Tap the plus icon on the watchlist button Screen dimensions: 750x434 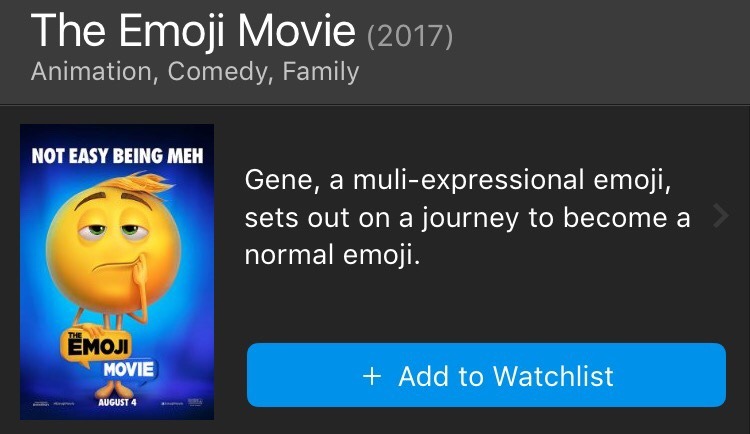tap(372, 376)
